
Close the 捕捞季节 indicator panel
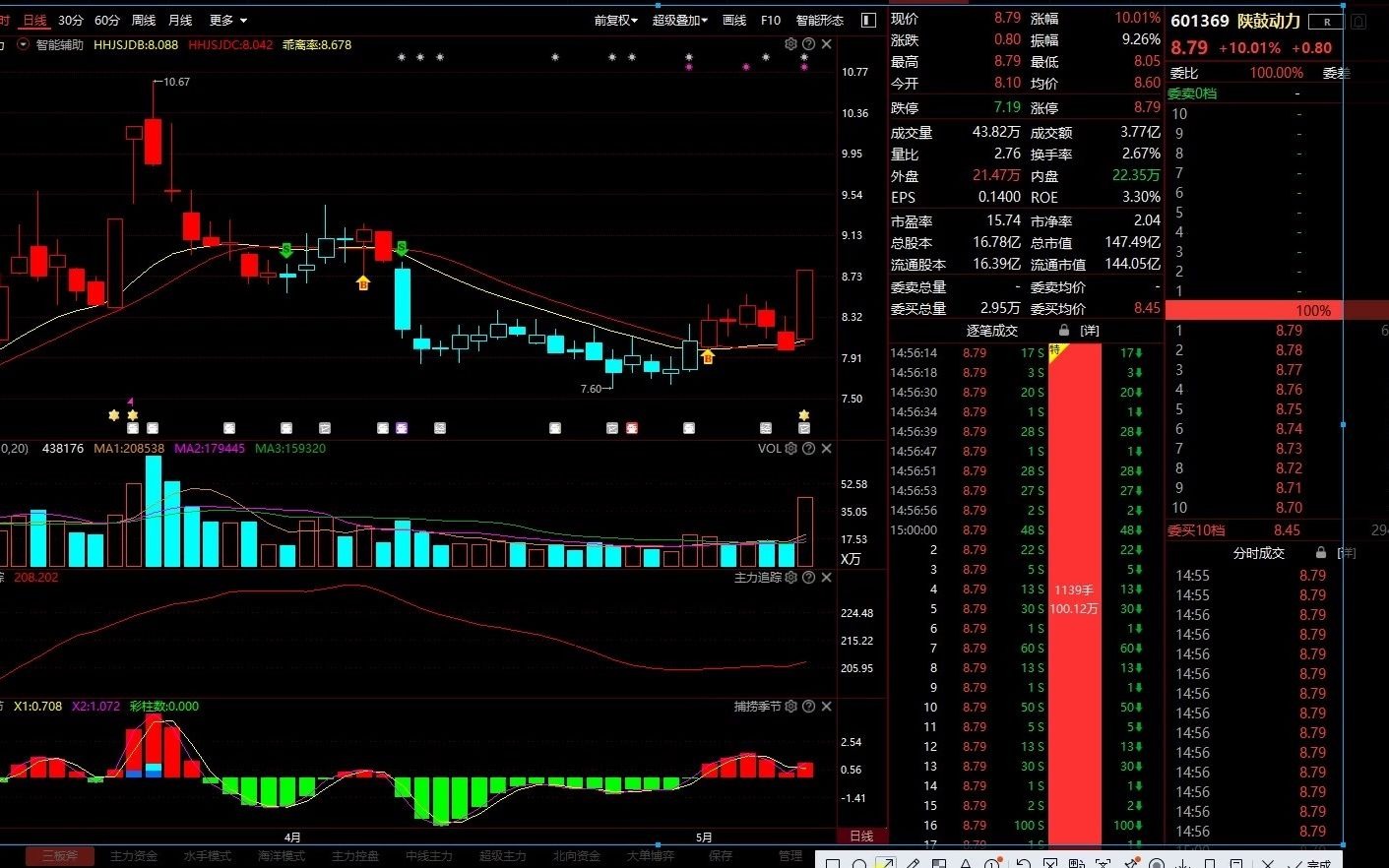tap(826, 707)
